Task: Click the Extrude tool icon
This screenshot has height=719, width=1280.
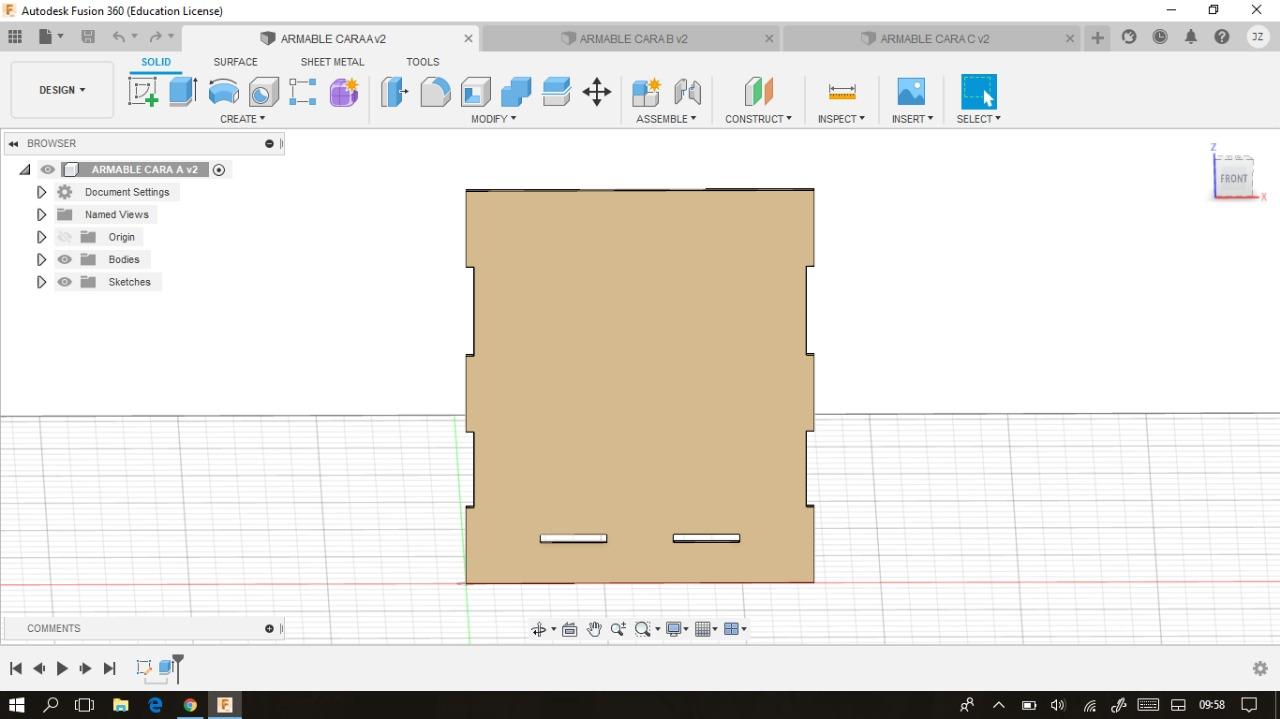Action: (183, 92)
